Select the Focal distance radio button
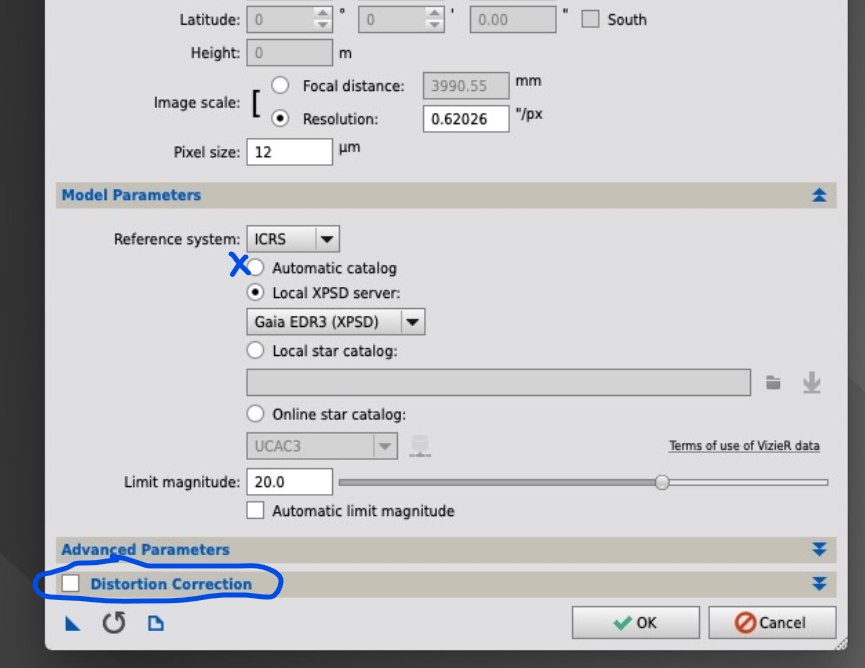Image resolution: width=865 pixels, height=668 pixels. pos(280,85)
